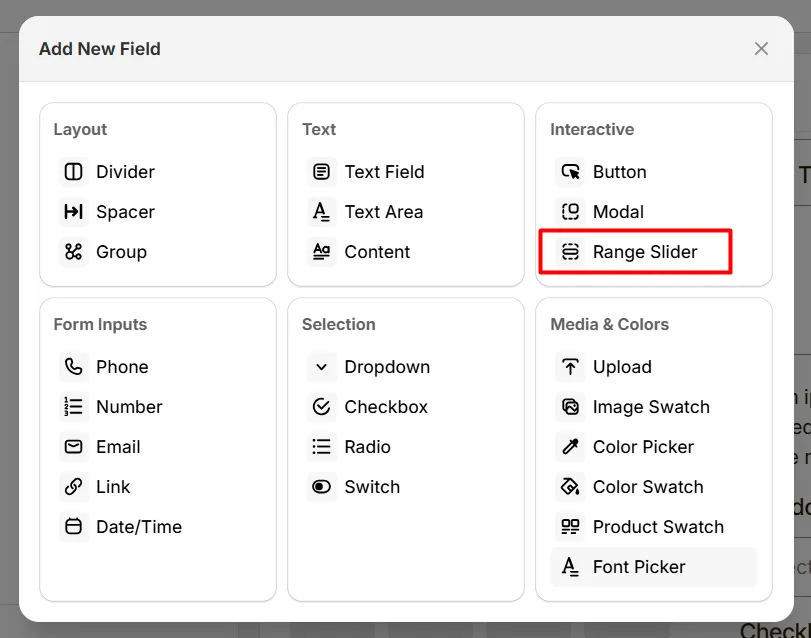Choose the Switch toggle icon
This screenshot has width=811, height=638.
pyautogui.click(x=322, y=487)
